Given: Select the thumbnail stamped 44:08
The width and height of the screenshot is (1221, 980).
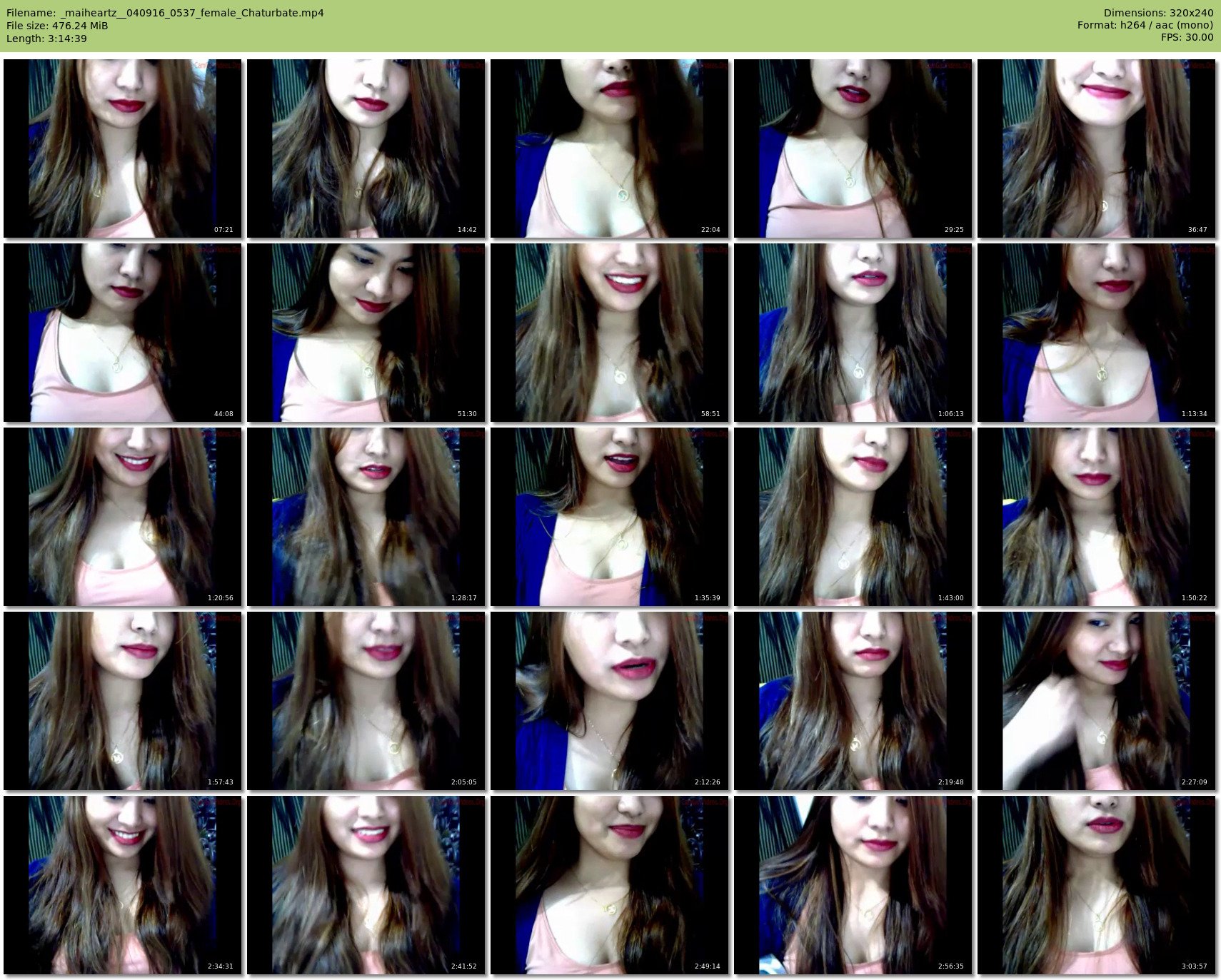Looking at the screenshot, I should tap(122, 333).
